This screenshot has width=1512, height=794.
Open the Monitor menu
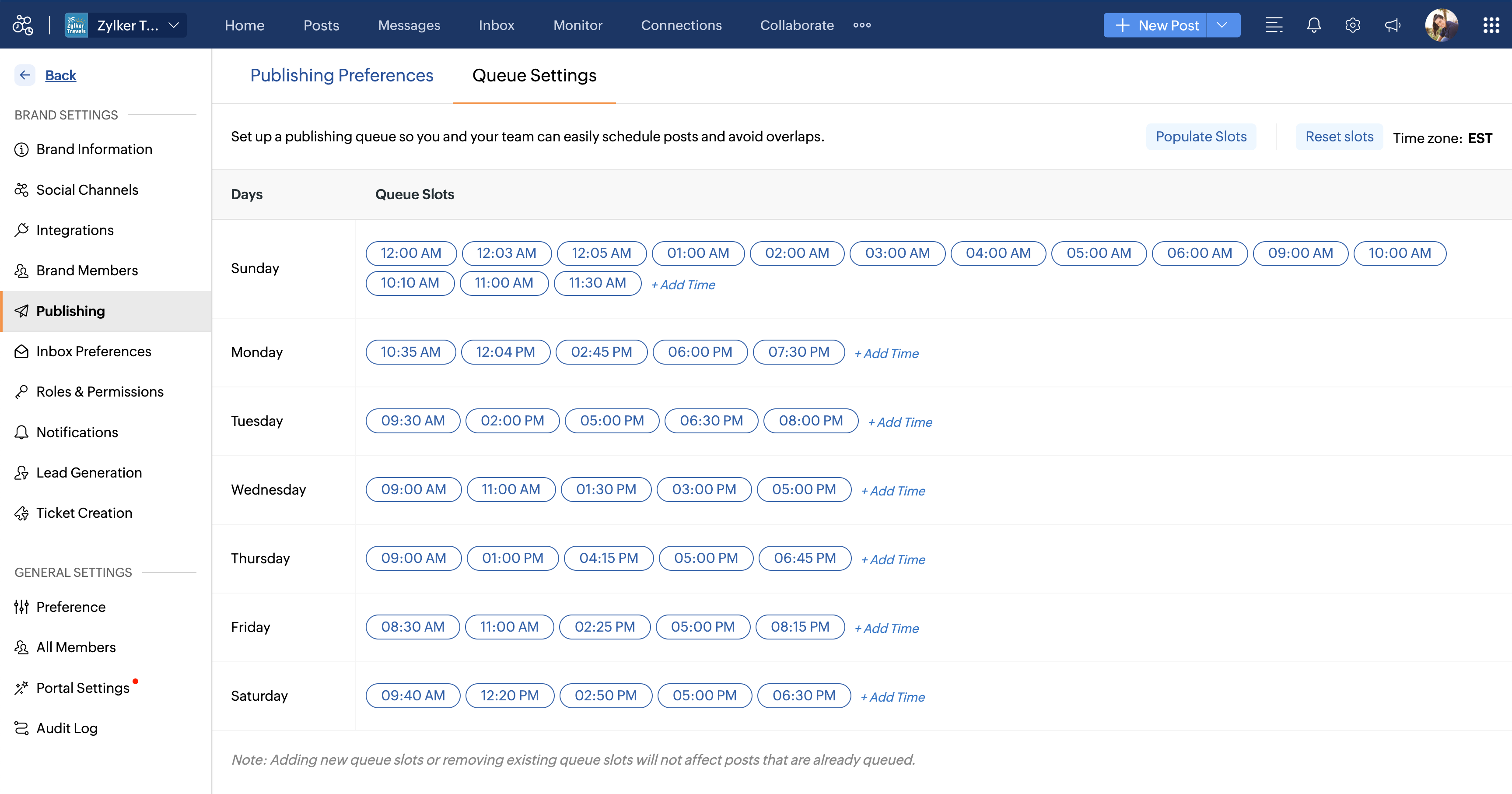(577, 25)
